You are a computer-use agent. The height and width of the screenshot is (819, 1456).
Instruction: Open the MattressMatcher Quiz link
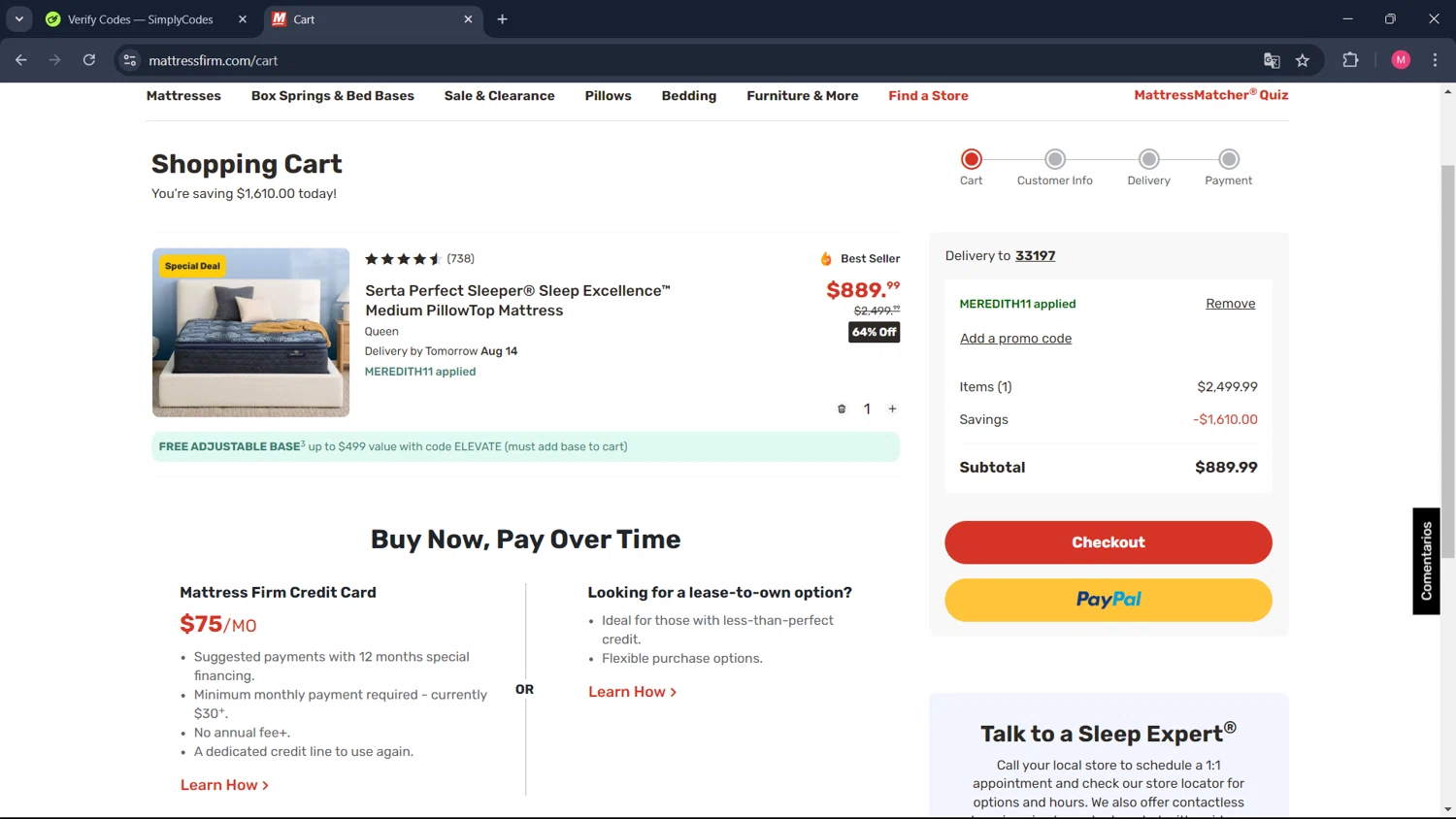click(1211, 95)
